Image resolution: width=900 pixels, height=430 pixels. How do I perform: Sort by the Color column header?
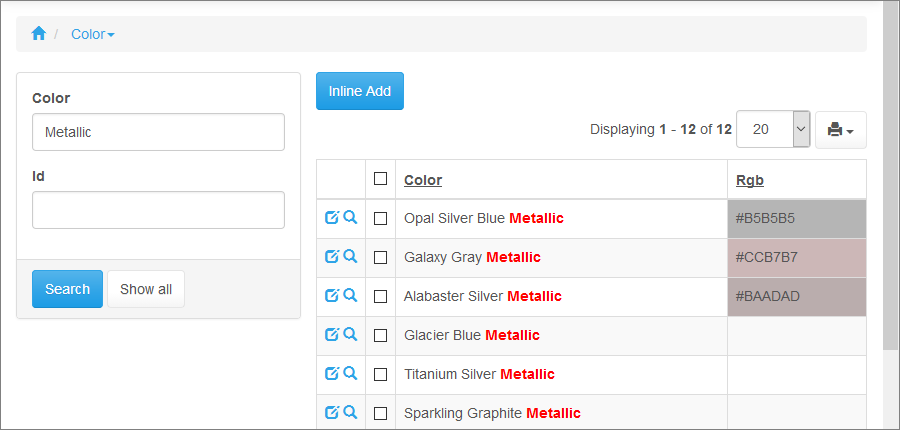(423, 180)
